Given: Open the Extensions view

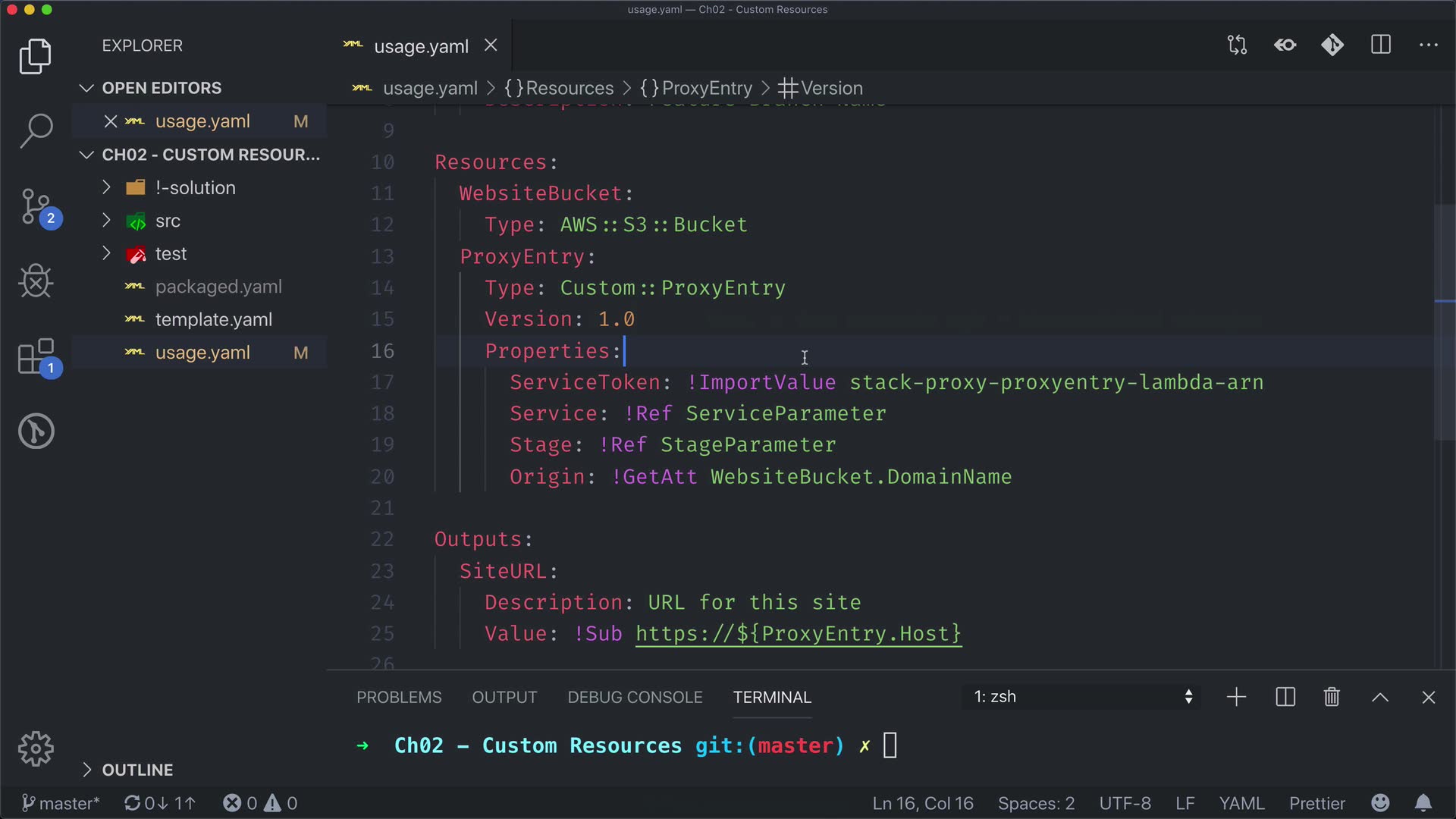Looking at the screenshot, I should tap(36, 356).
